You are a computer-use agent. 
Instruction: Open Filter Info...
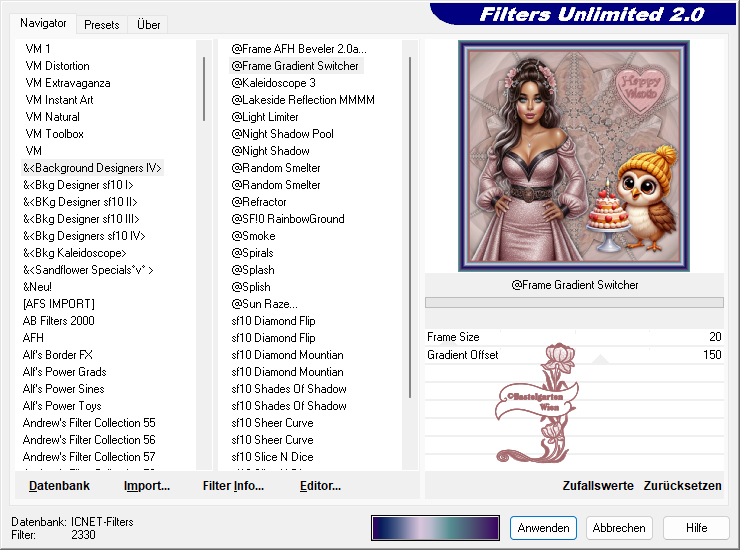coord(233,486)
